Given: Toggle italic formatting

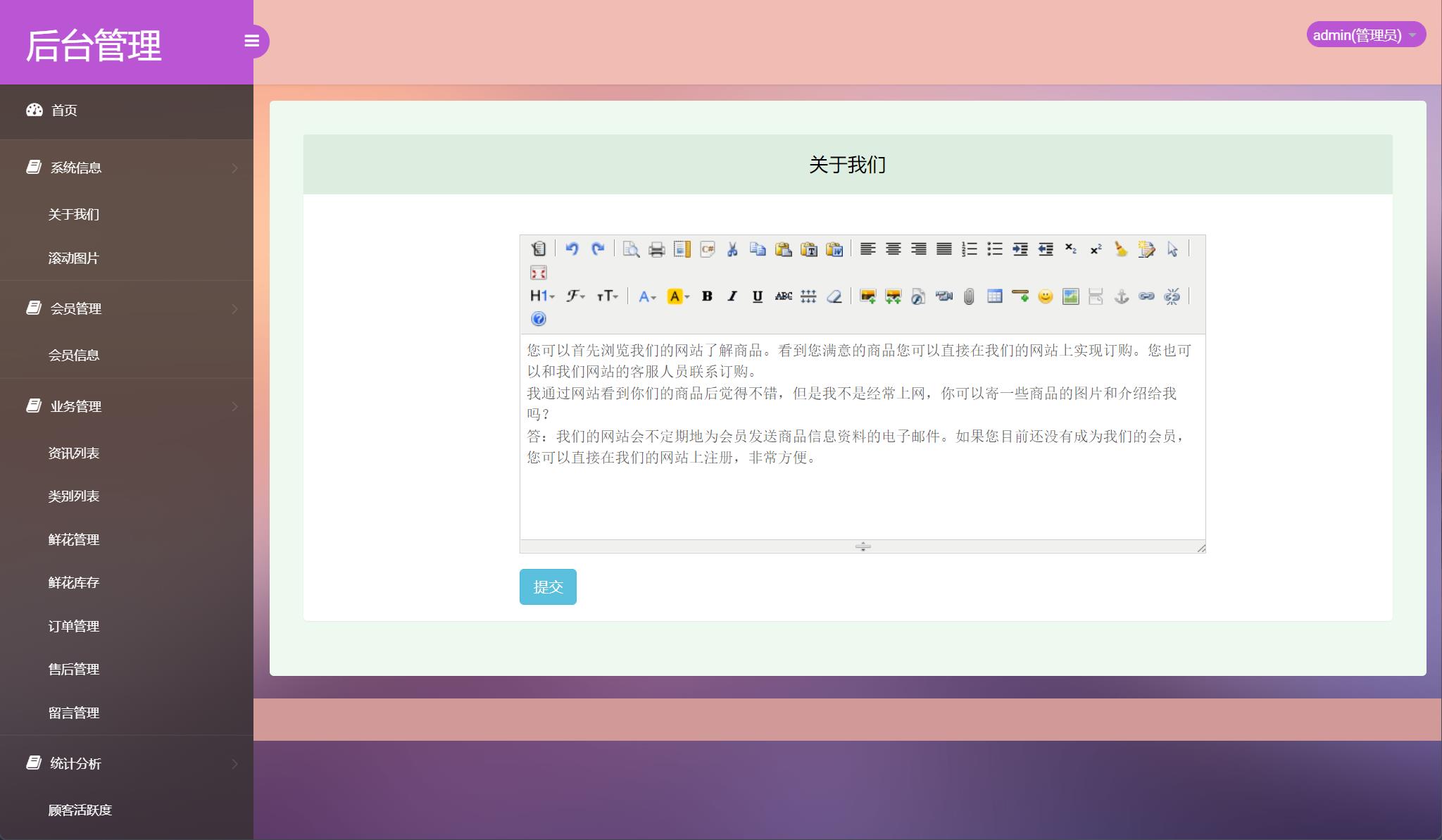Looking at the screenshot, I should pos(732,296).
